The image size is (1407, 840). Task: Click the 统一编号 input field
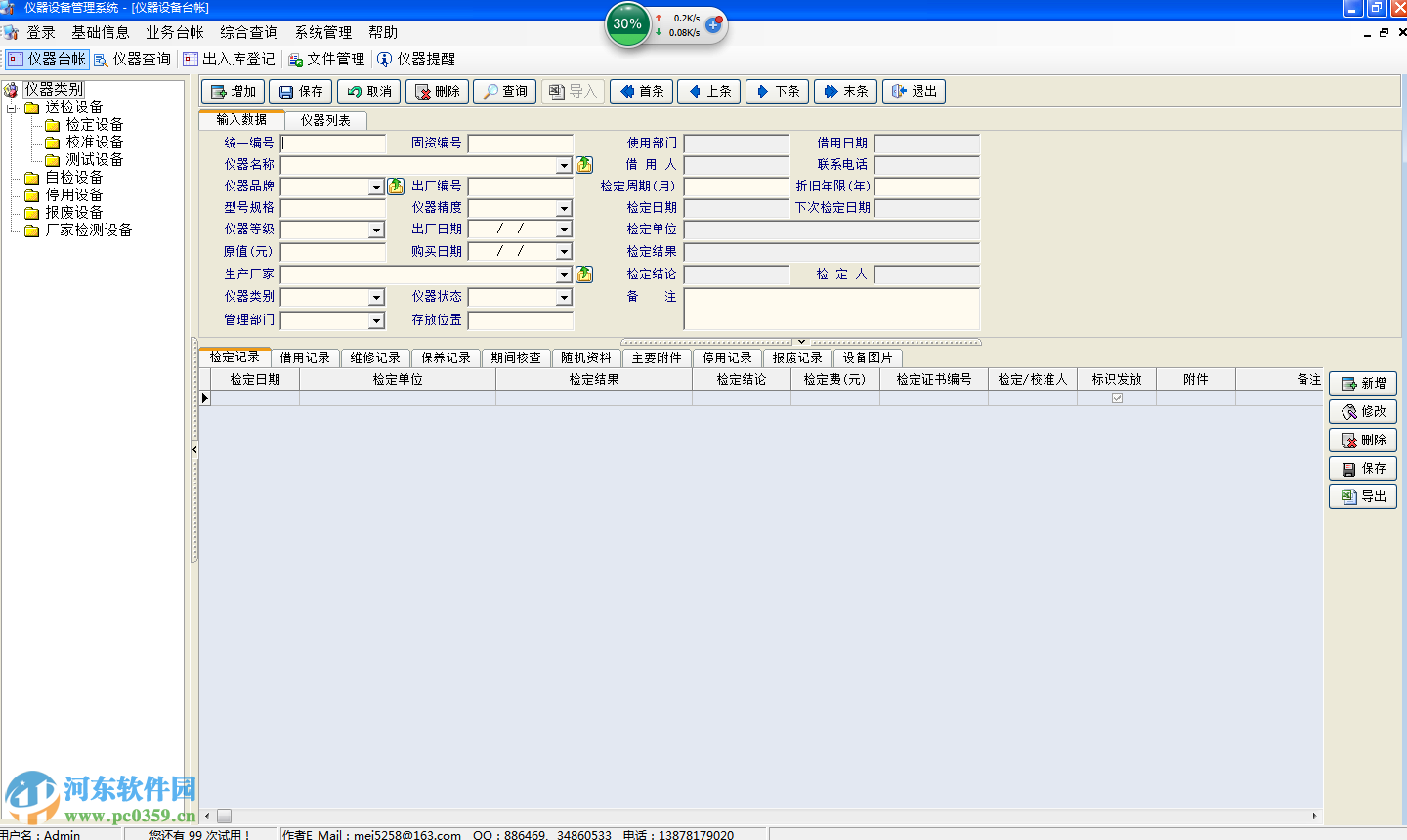pos(333,144)
